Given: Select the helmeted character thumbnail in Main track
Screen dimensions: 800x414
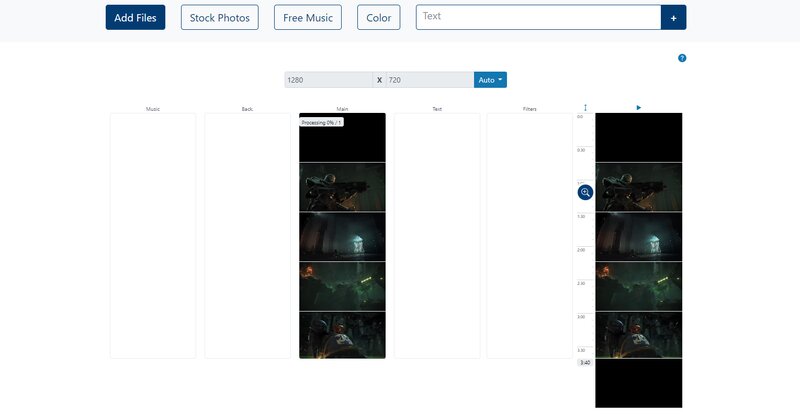Looking at the screenshot, I should [x=342, y=335].
